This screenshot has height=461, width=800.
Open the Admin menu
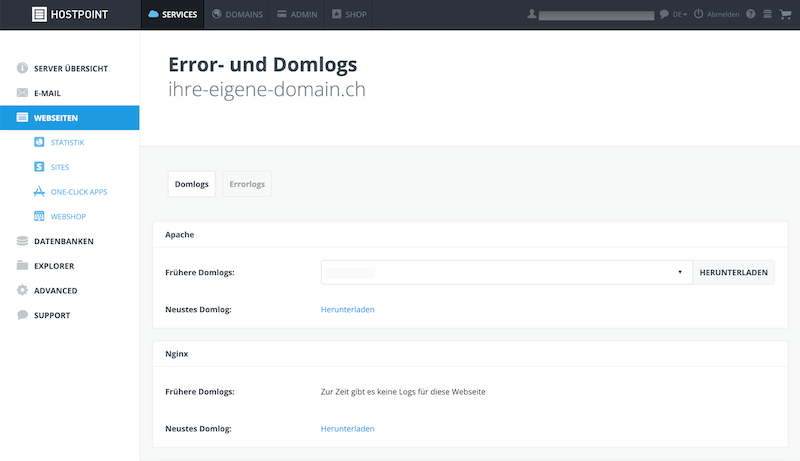[297, 14]
